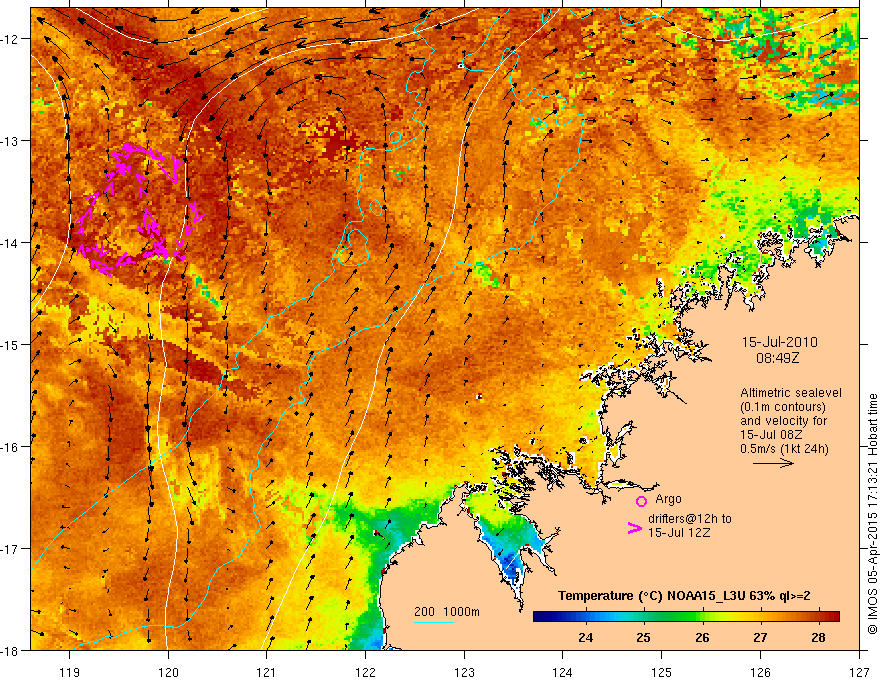Click the '(0.1m contours)' text
Screen dimensions: 880x680
783,407
